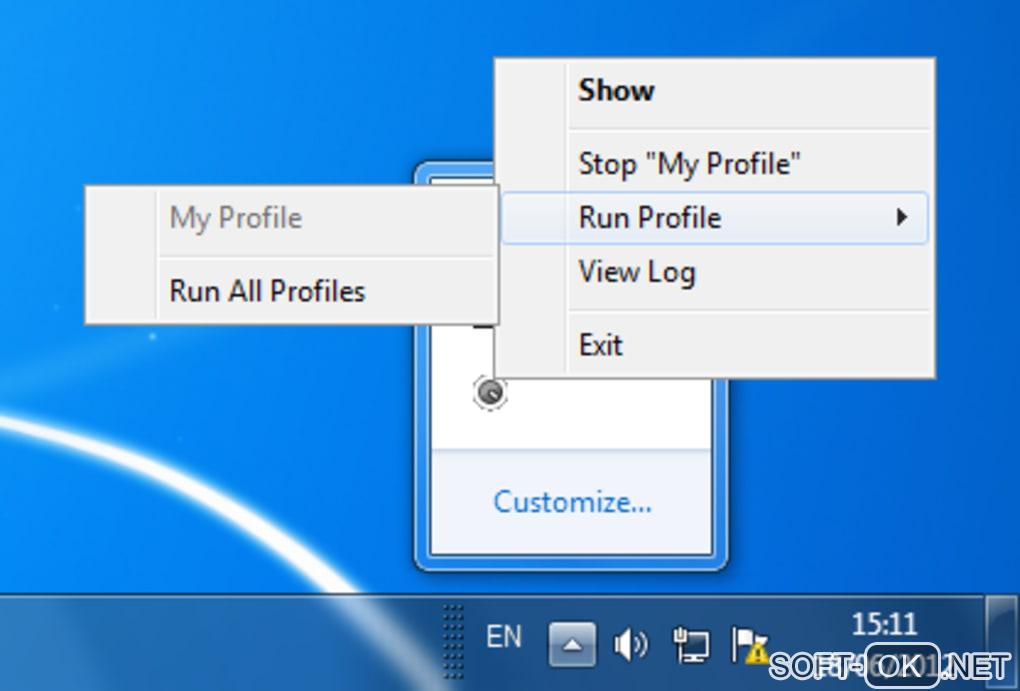Click the 15:11 taskbar clock
Viewport: 1020px width, 691px height.
[x=884, y=625]
